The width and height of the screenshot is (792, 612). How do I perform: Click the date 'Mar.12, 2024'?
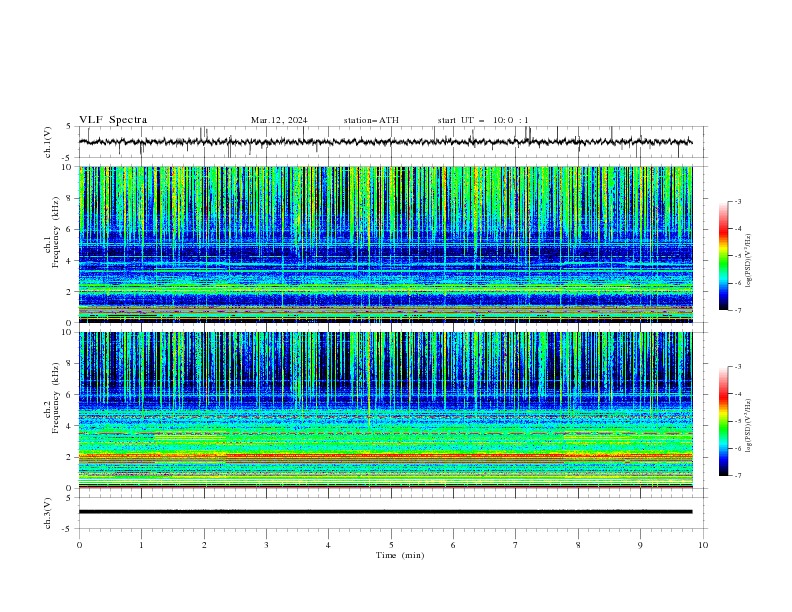279,120
